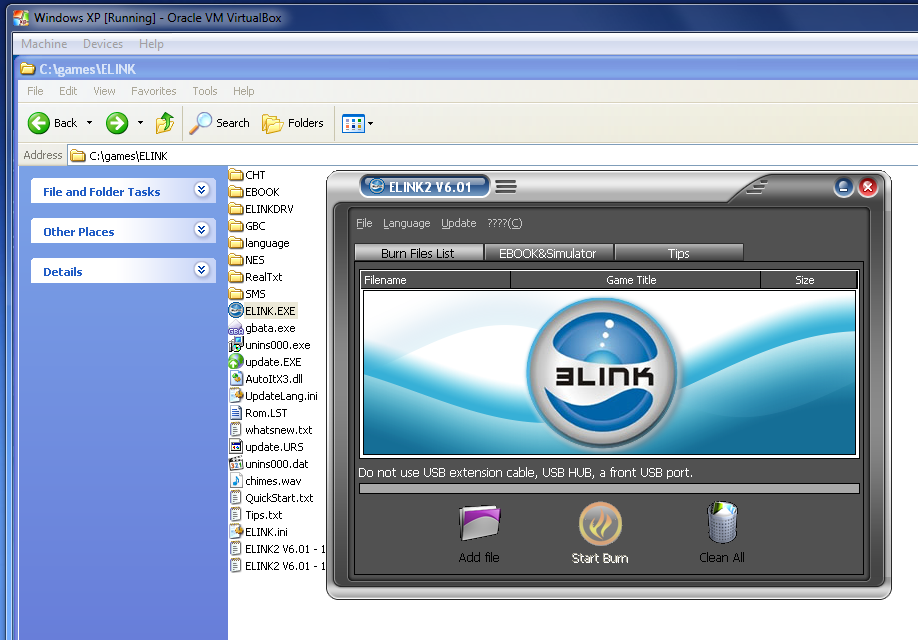The image size is (918, 640).
Task: Click the green Back arrow in Explorer
Action: tap(39, 123)
